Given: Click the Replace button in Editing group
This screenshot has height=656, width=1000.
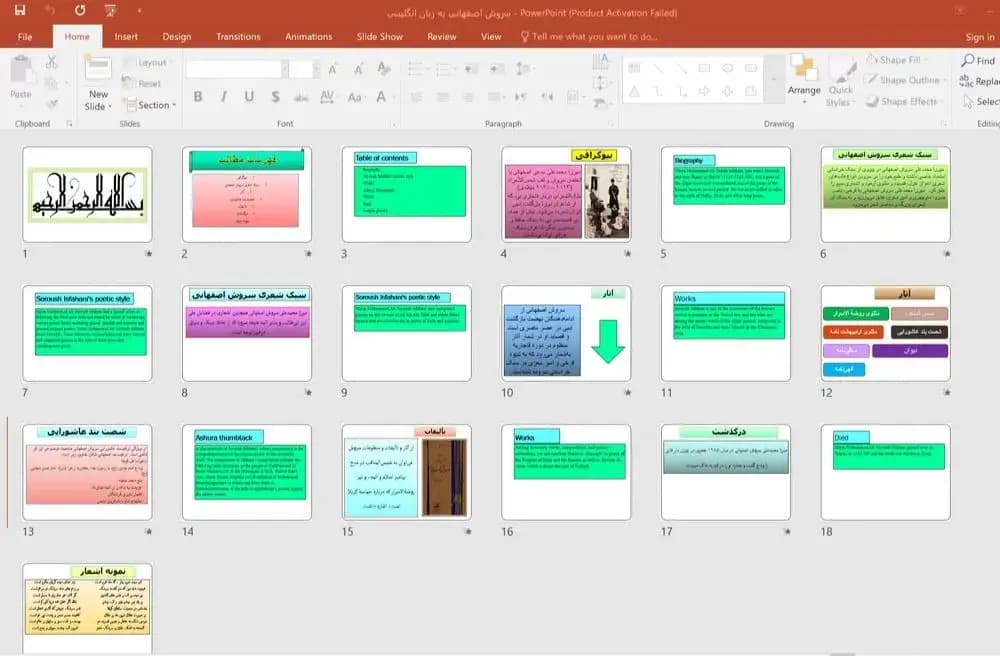Looking at the screenshot, I should point(980,81).
